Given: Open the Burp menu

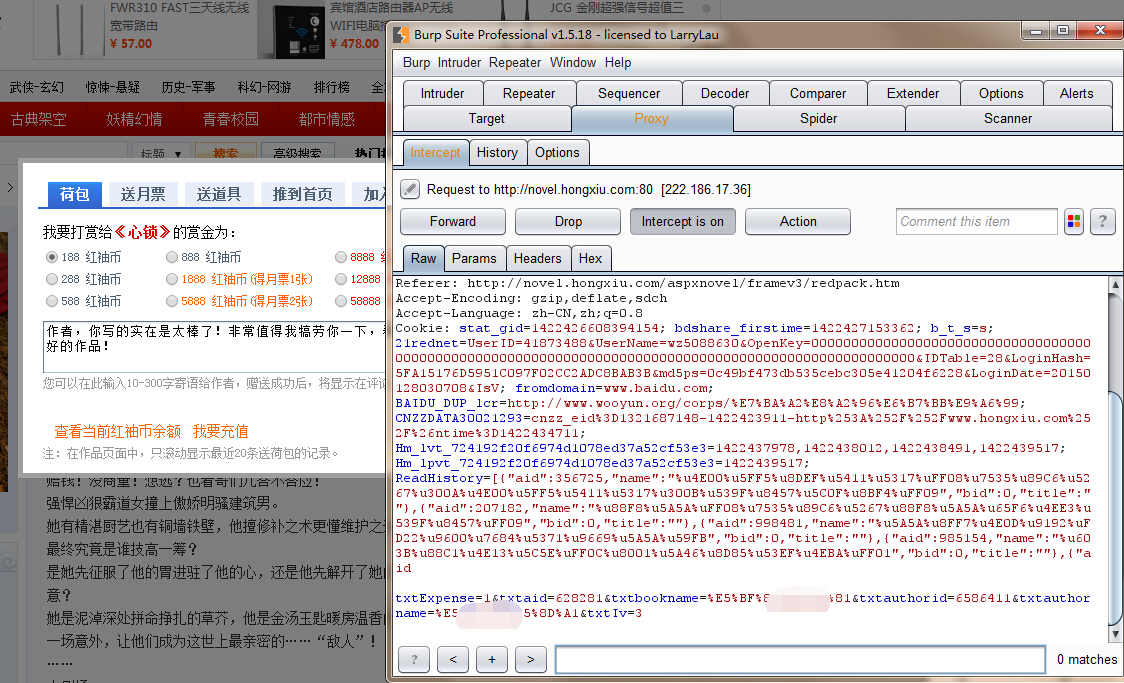Looking at the screenshot, I should pos(416,62).
